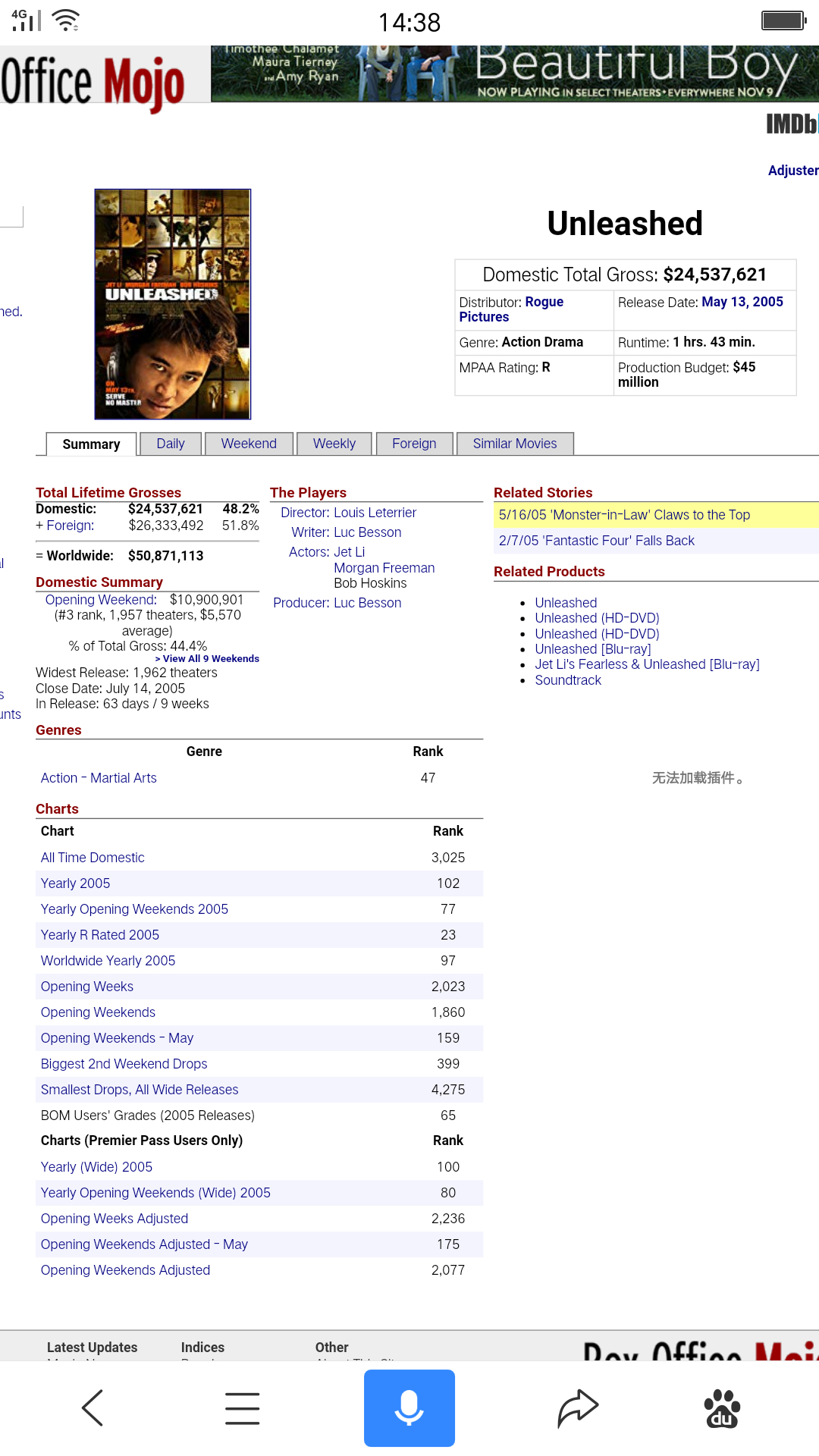Open the Opening Weeks chart
819x1456 pixels.
(x=87, y=987)
